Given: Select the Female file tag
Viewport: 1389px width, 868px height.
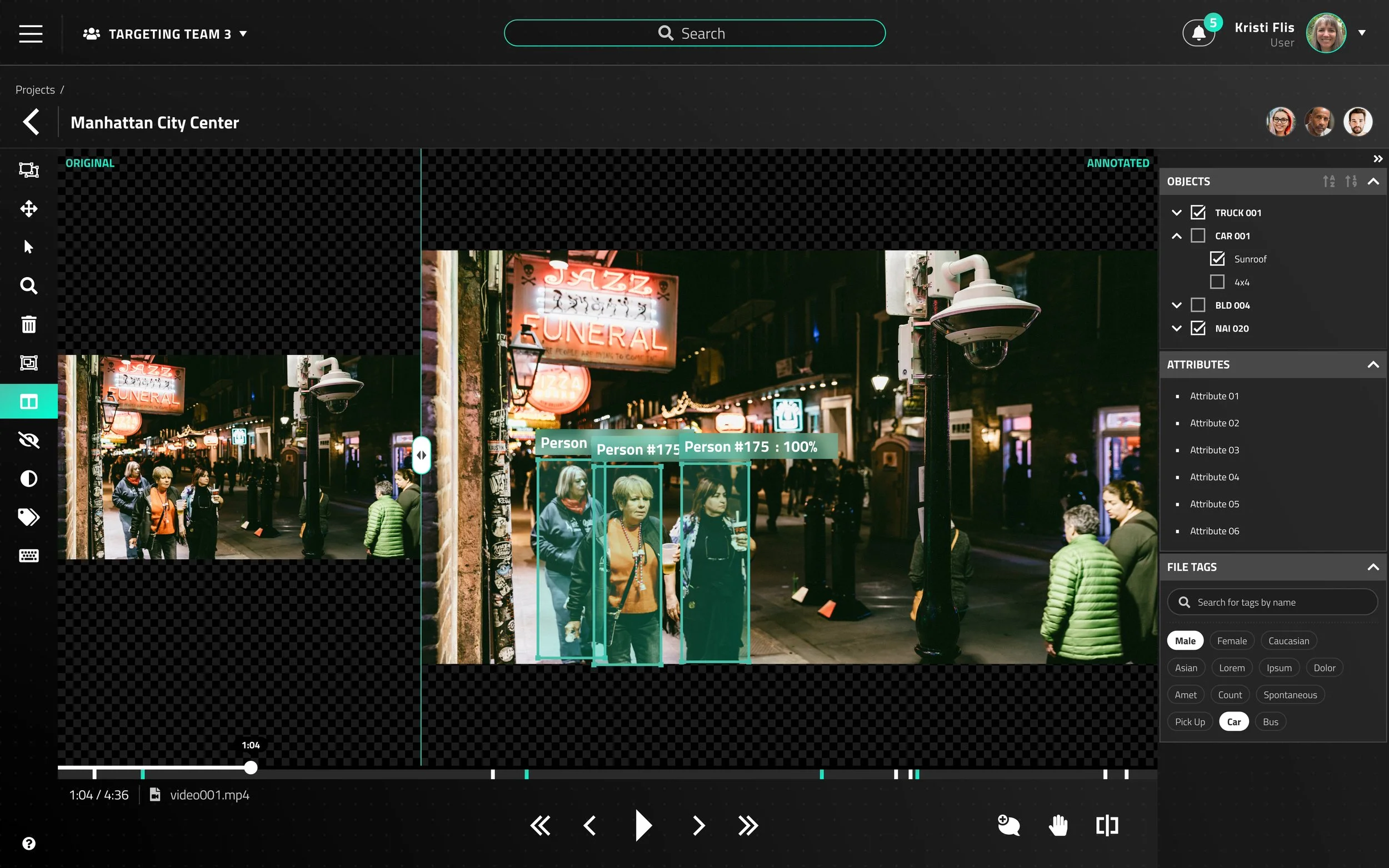Looking at the screenshot, I should 1232,641.
